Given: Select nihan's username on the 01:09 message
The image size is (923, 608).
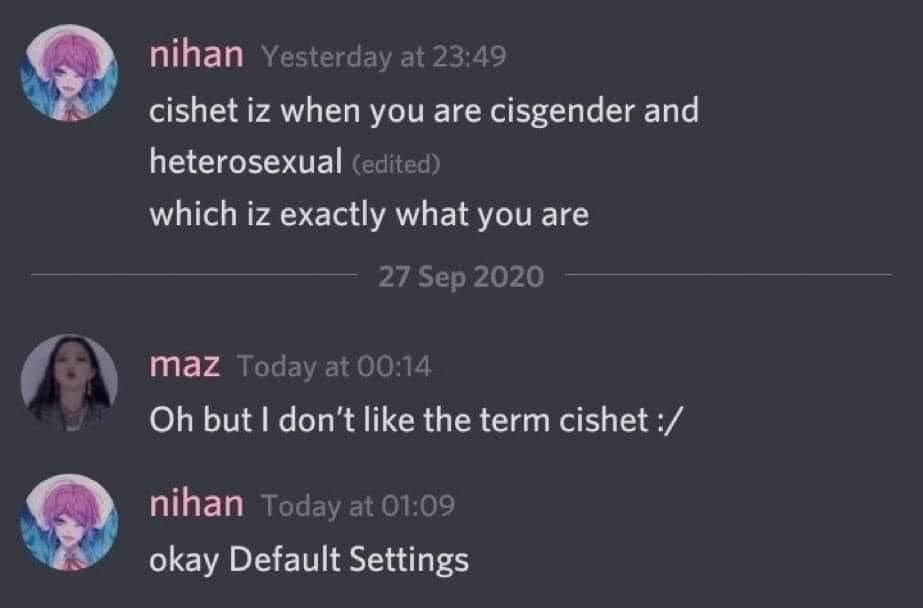Looking at the screenshot, I should (x=196, y=505).
